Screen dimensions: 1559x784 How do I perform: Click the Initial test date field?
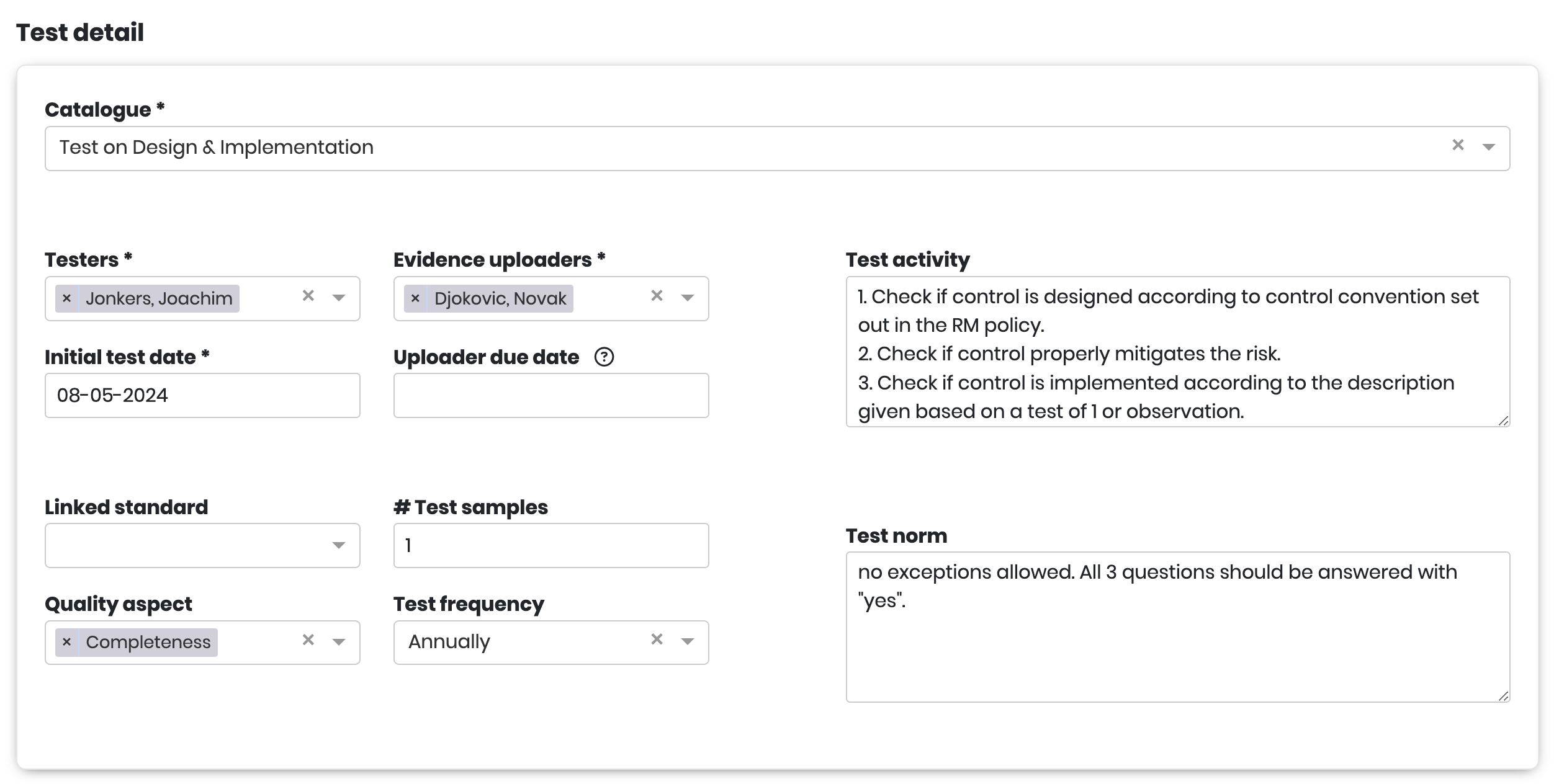click(202, 395)
